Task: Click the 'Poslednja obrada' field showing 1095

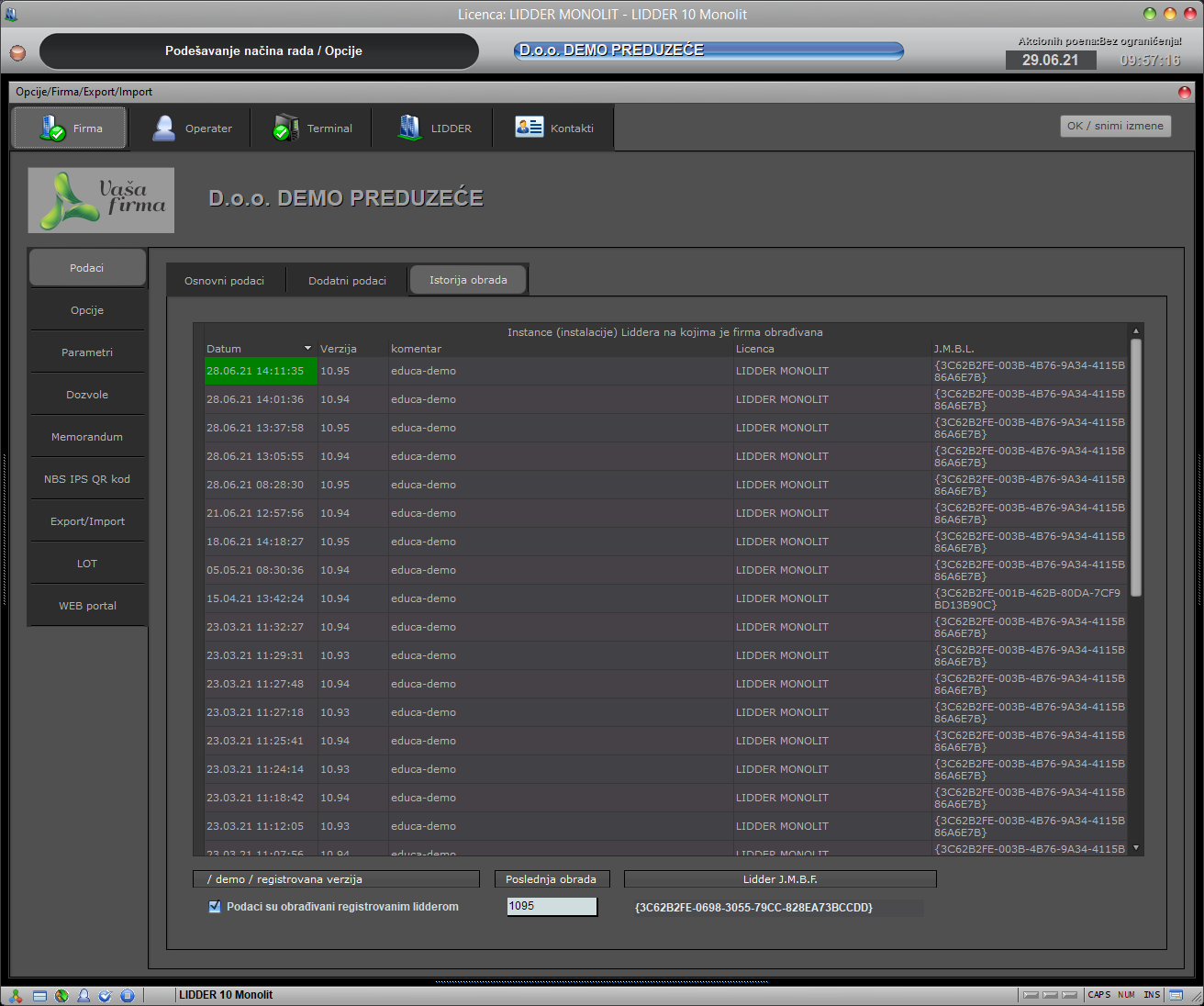Action: coord(552,907)
